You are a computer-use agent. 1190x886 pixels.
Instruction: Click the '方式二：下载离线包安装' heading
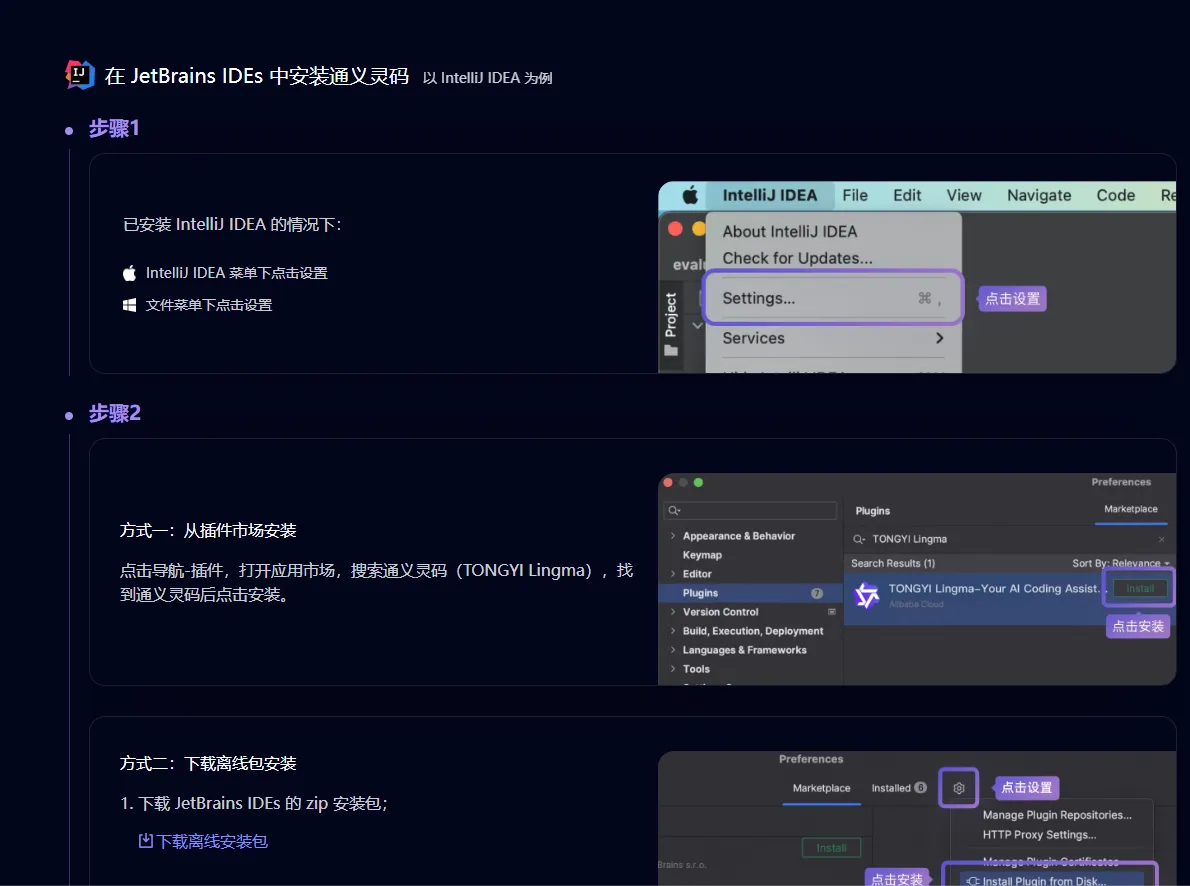(x=208, y=764)
